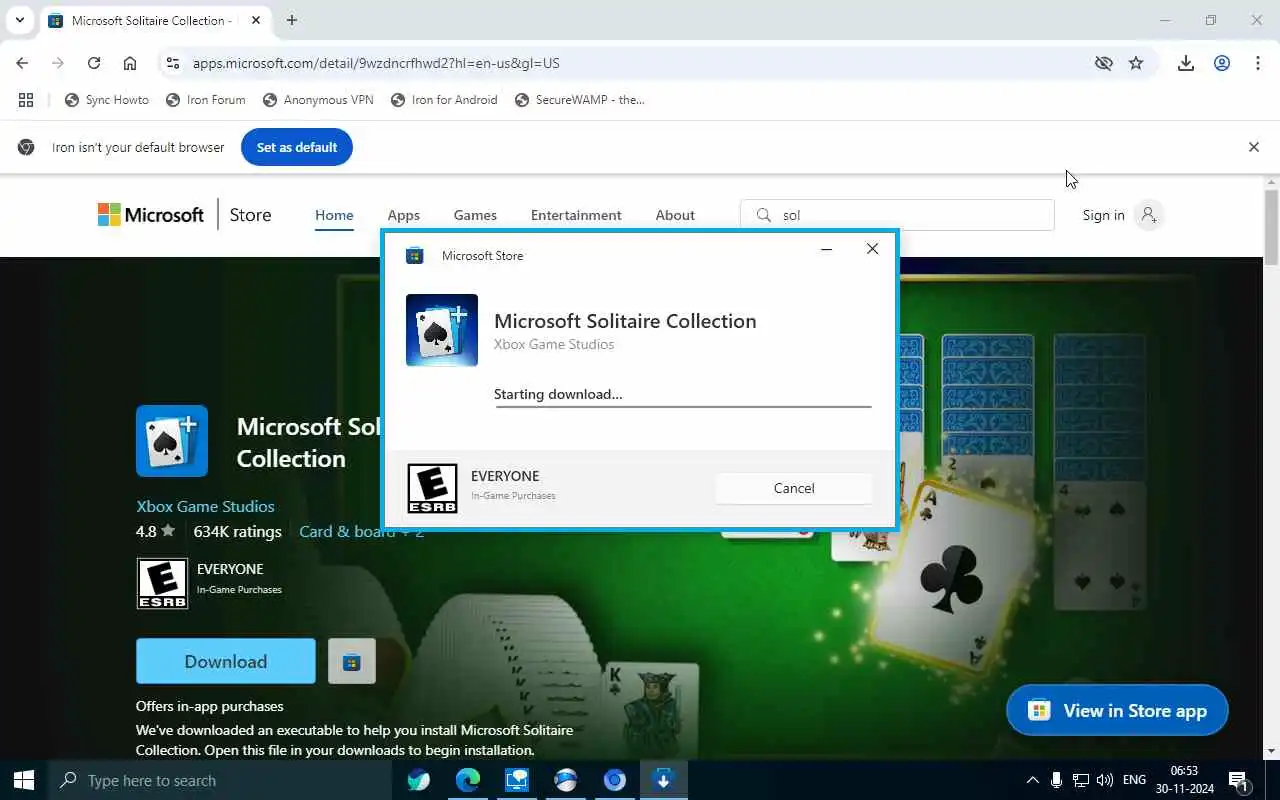
Task: Click the View in Store app button
Action: 1117,711
